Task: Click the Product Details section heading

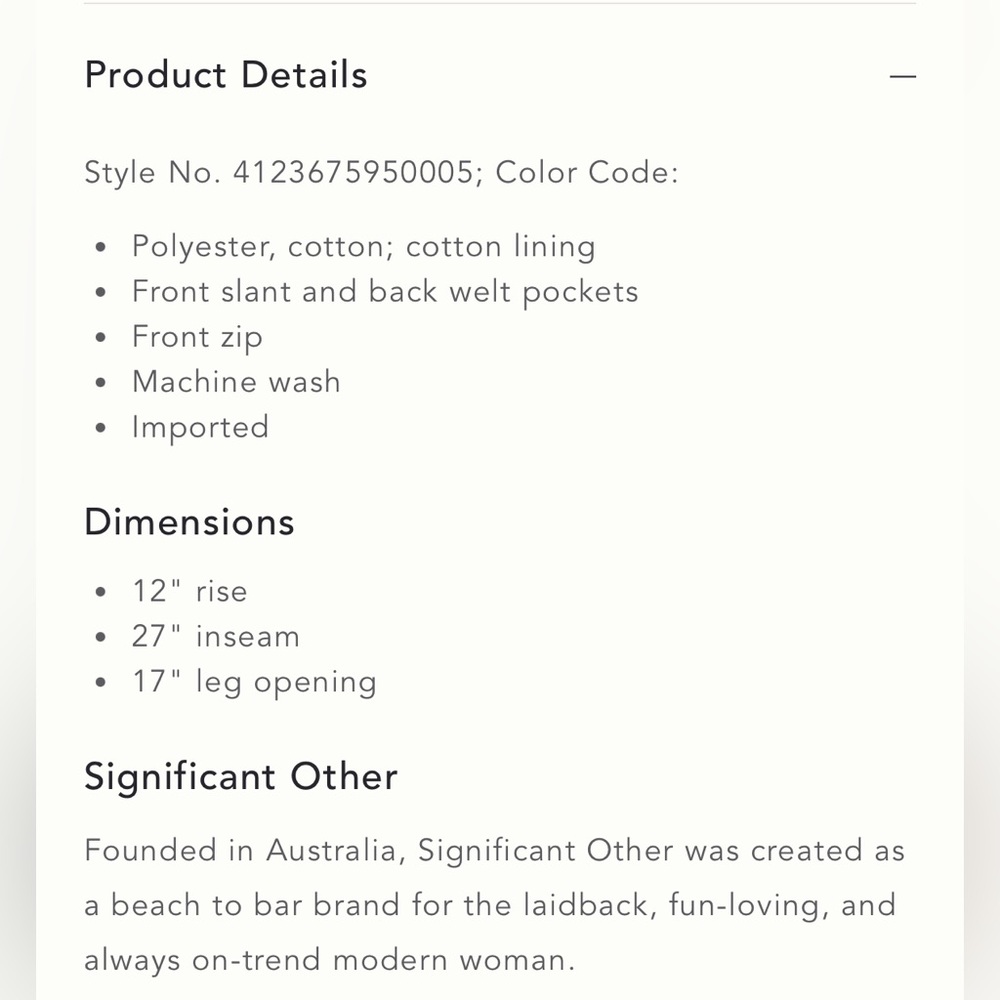Action: click(226, 76)
